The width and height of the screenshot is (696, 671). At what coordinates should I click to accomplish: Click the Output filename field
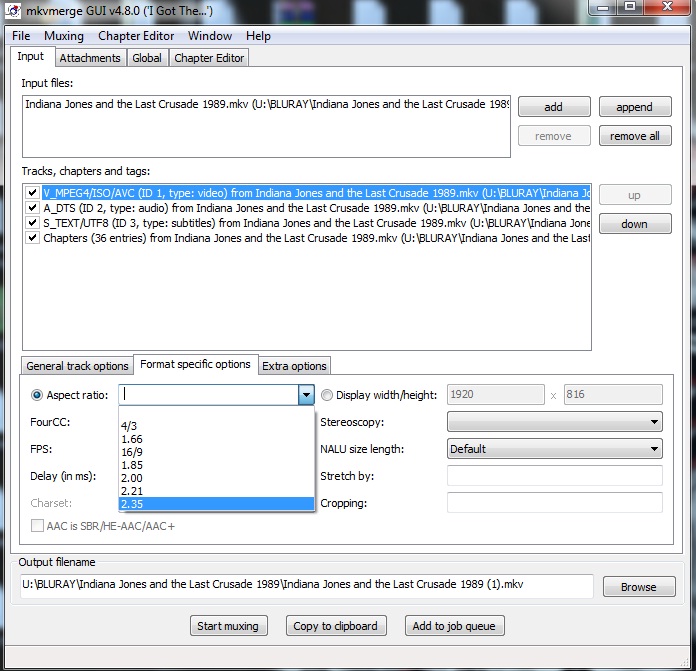click(x=307, y=585)
